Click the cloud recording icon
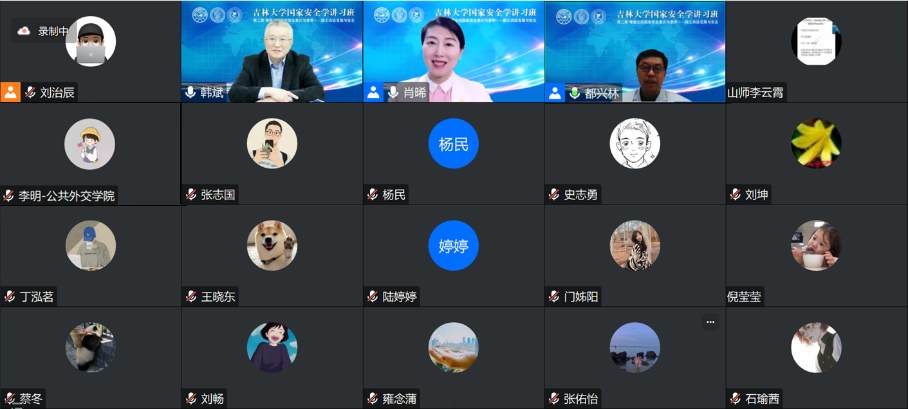 24,31
